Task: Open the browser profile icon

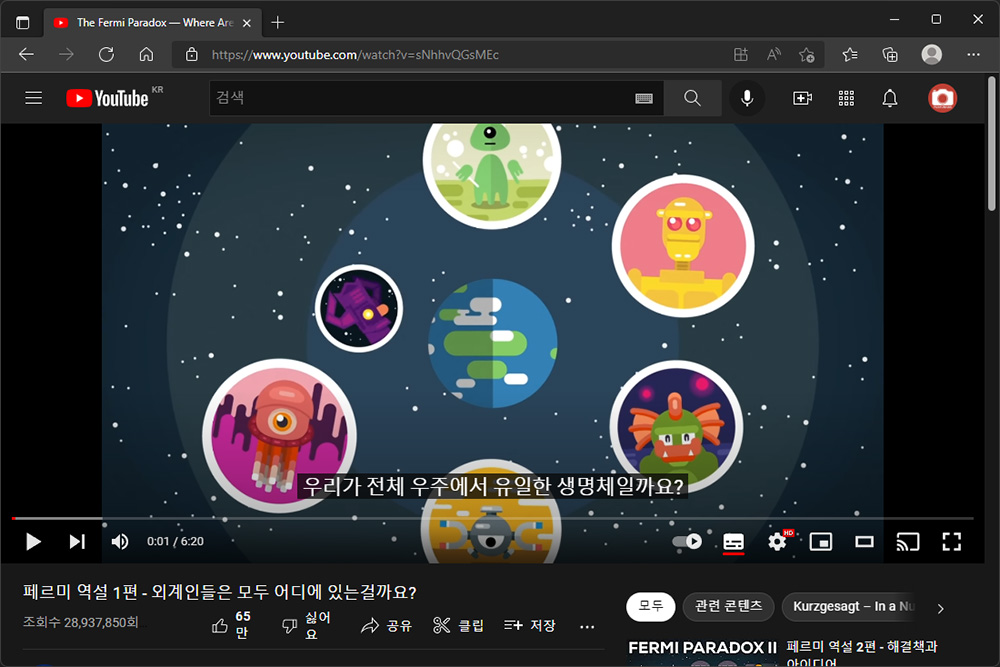Action: click(x=931, y=55)
